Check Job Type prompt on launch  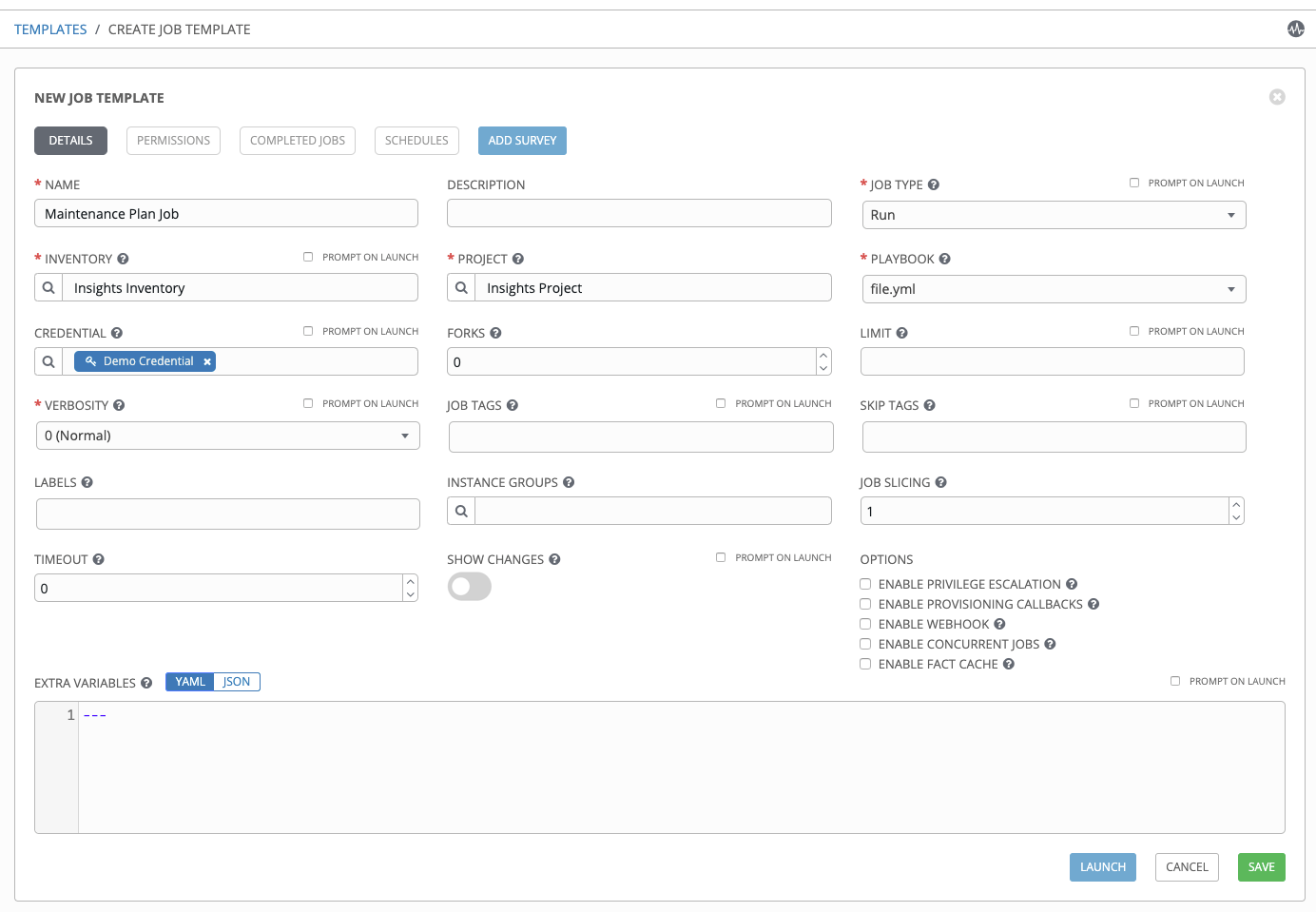1134,183
